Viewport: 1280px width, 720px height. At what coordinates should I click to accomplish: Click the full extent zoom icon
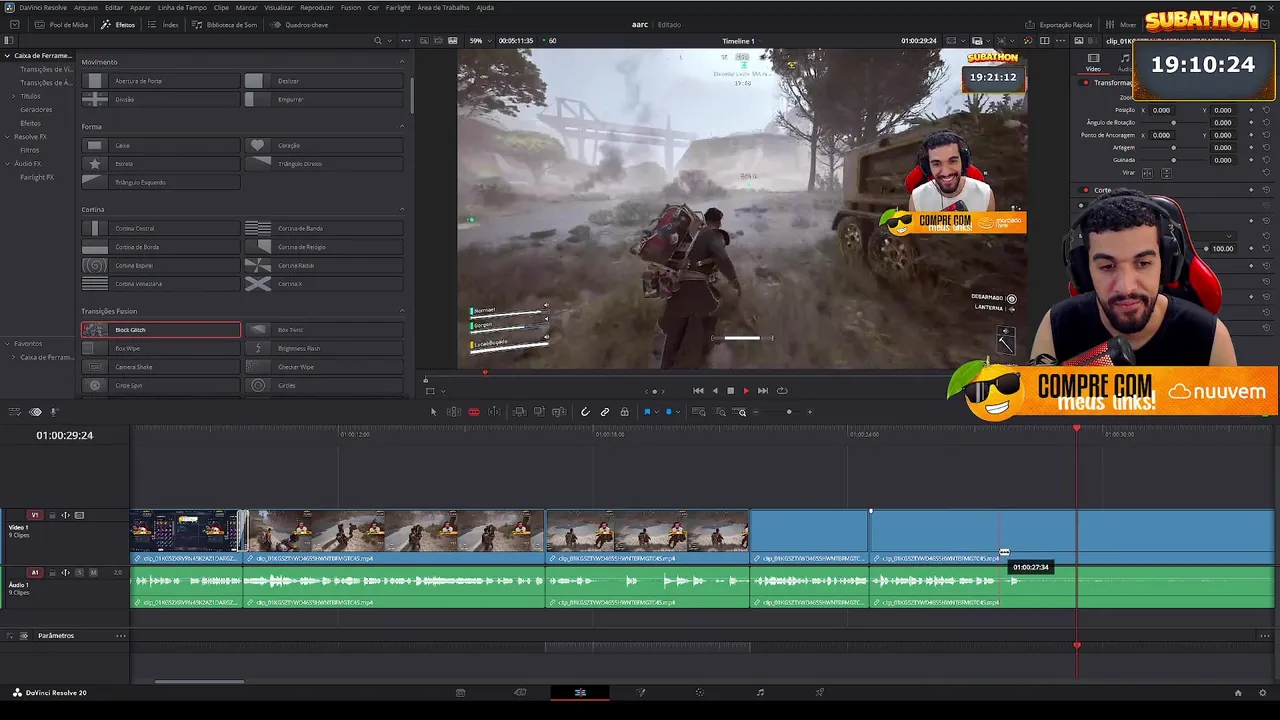tap(700, 412)
